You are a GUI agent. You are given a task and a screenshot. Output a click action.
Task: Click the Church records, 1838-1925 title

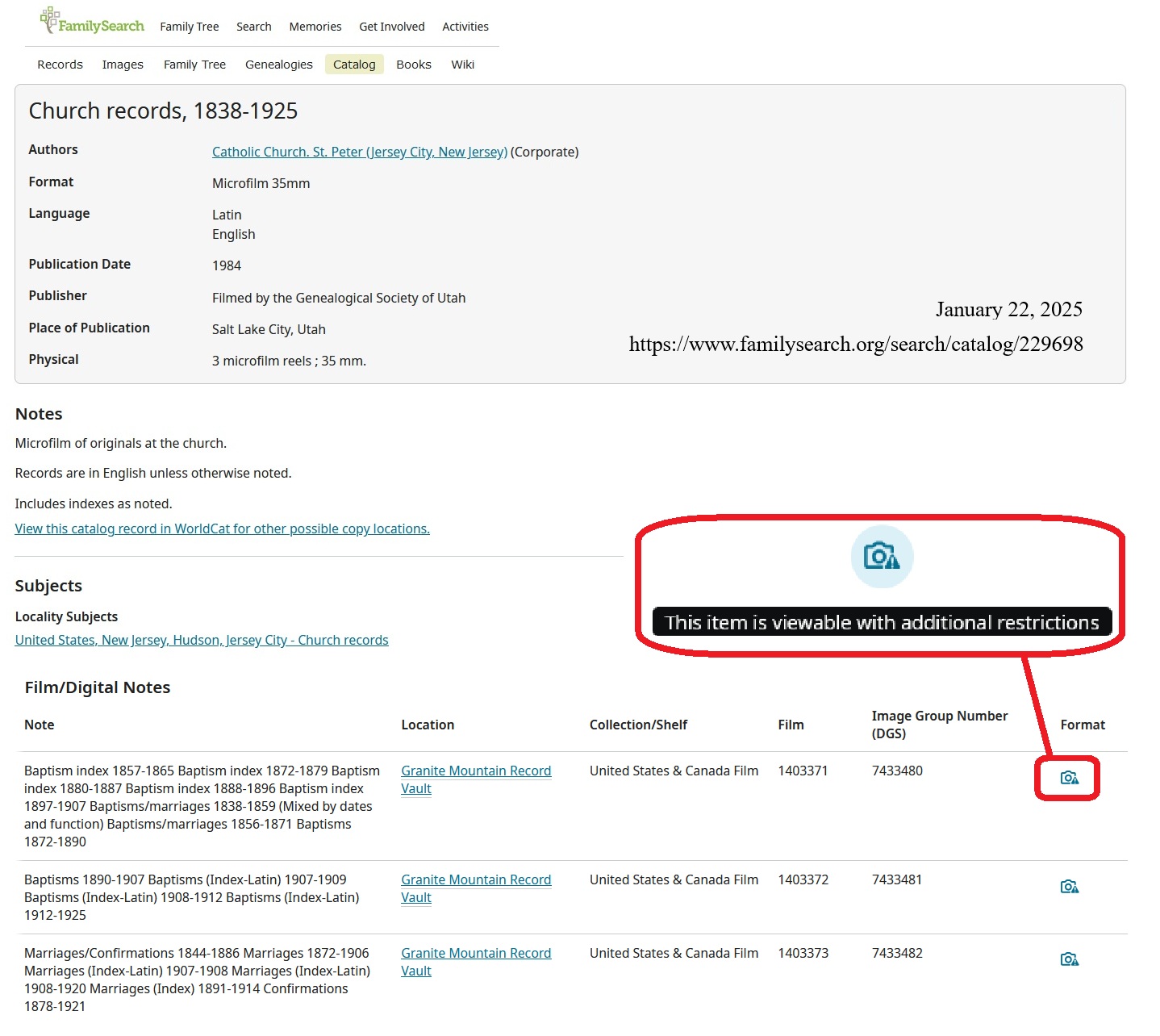(x=163, y=111)
